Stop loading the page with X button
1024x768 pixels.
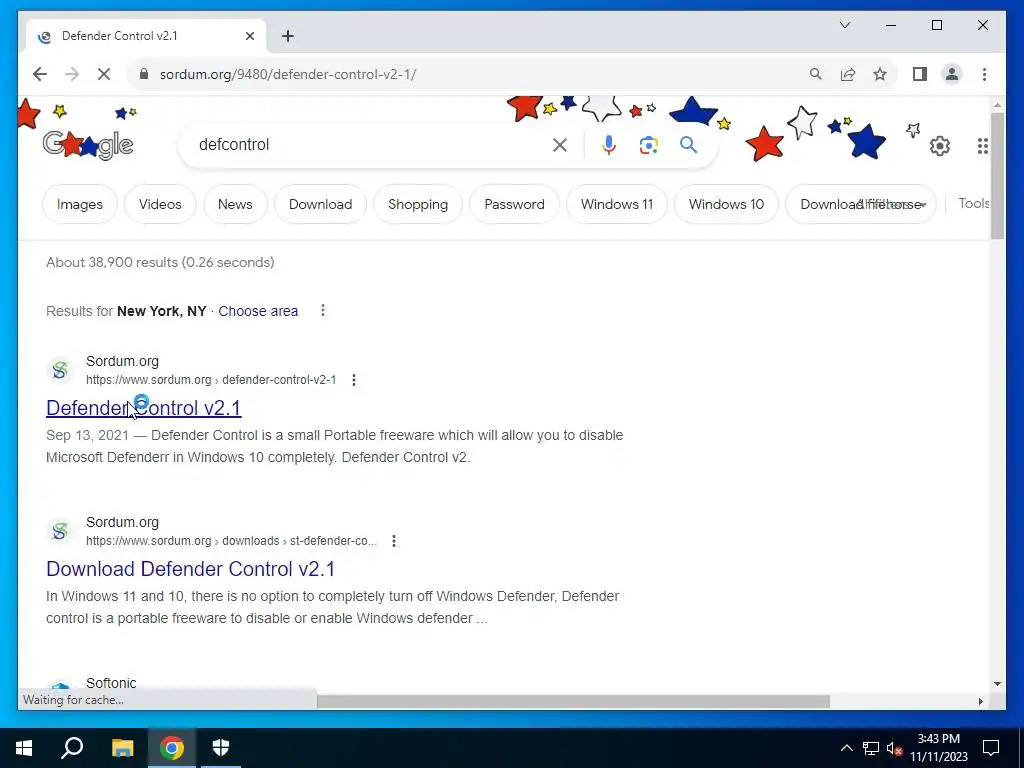click(x=104, y=74)
